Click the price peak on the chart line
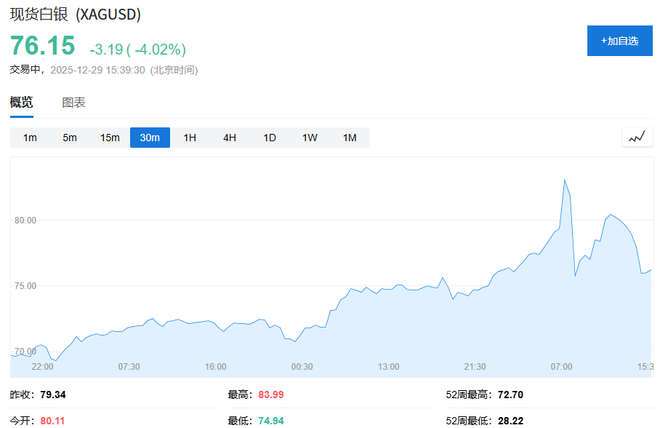This screenshot has width=660, height=428. pos(565,181)
